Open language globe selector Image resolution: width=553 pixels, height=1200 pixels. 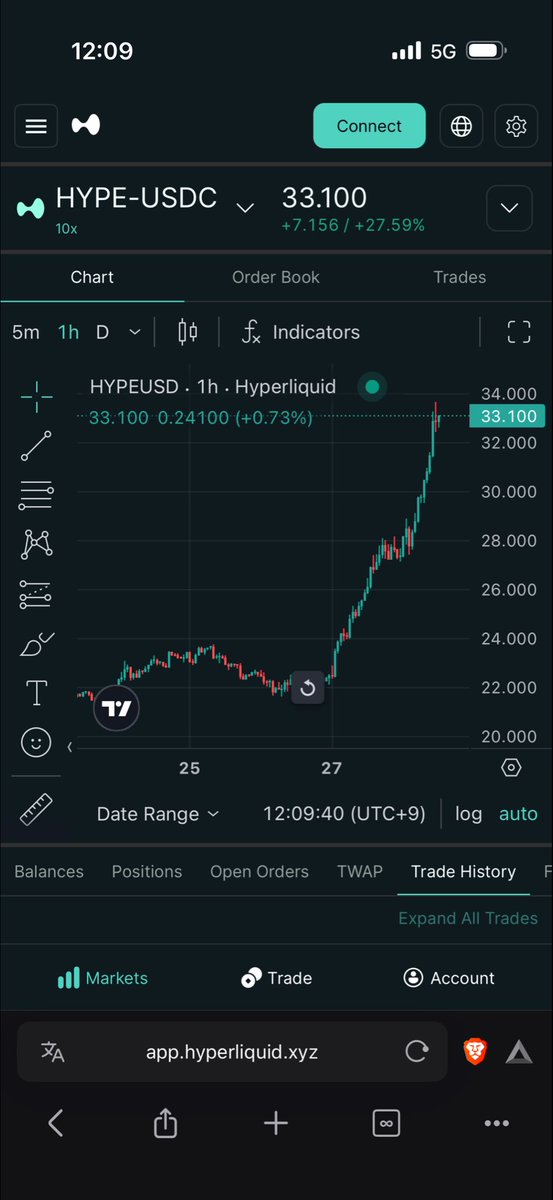pyautogui.click(x=461, y=126)
